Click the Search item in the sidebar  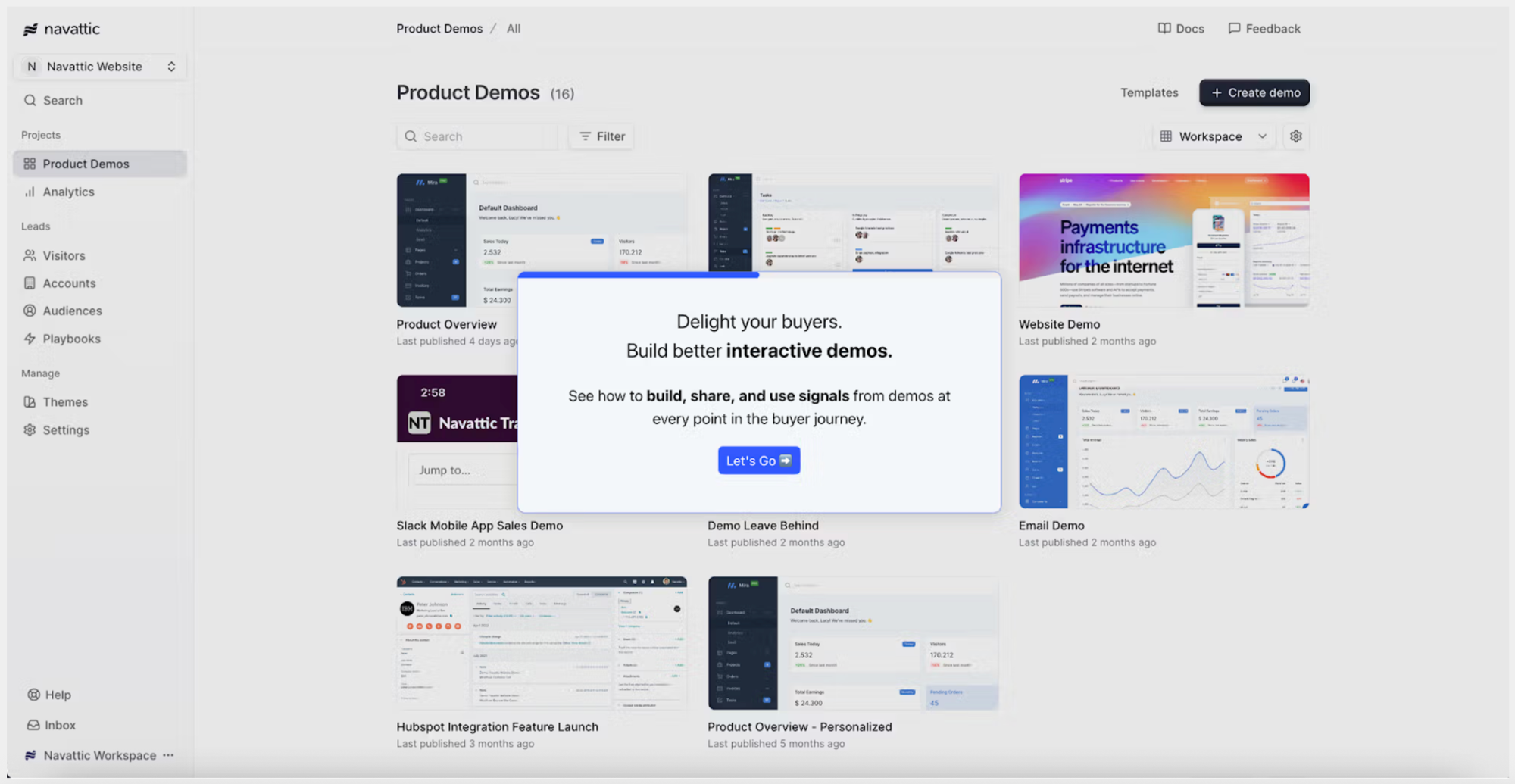point(100,100)
